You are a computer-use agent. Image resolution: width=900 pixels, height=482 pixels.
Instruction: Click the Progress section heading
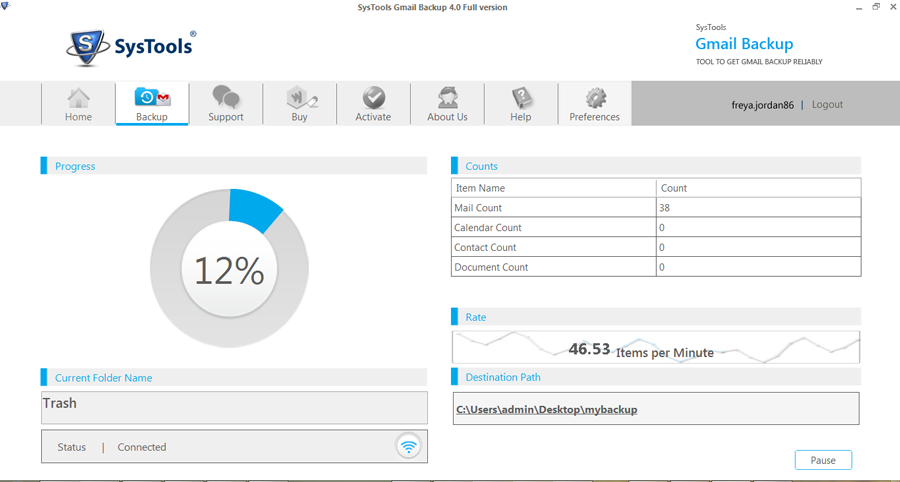click(75, 166)
